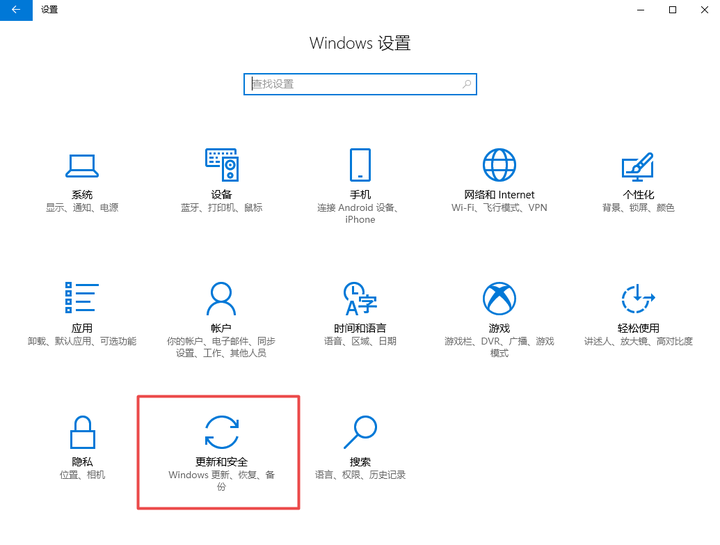720x545 pixels.
Task: Click the 轻松使用 label
Action: 638,328
